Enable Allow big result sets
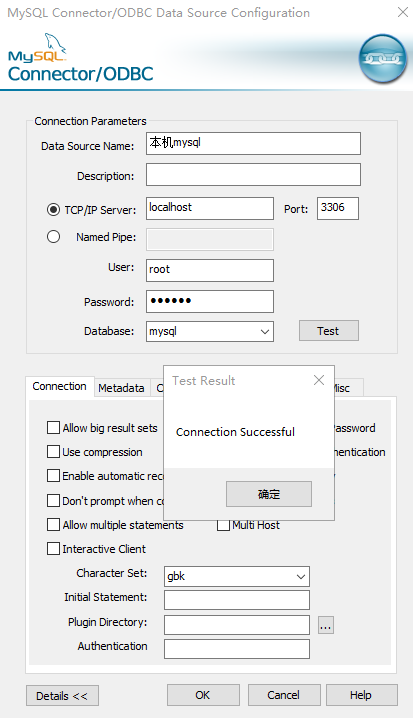The width and height of the screenshot is (413, 718). click(x=54, y=428)
